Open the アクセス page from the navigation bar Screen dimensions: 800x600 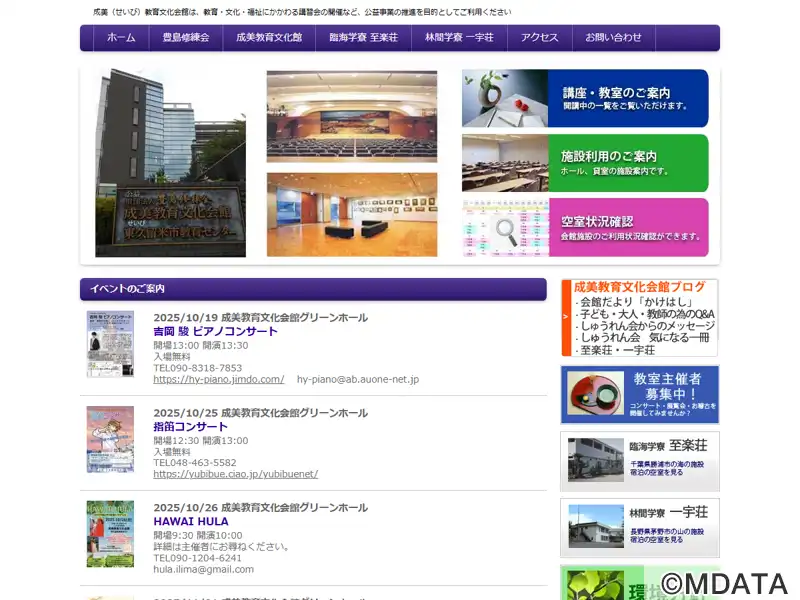(x=540, y=37)
